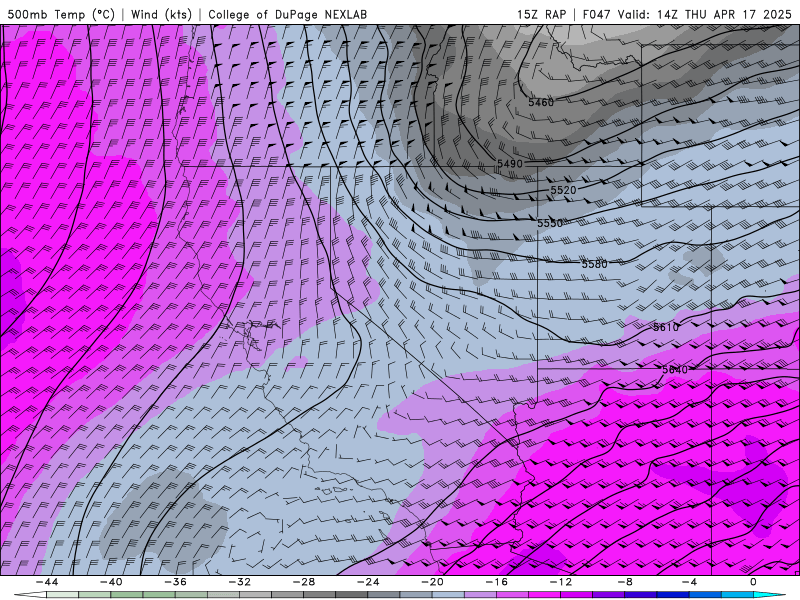Viewport: 800px width, 600px height.
Task: Click the -36 color scale label
Action: (175, 582)
